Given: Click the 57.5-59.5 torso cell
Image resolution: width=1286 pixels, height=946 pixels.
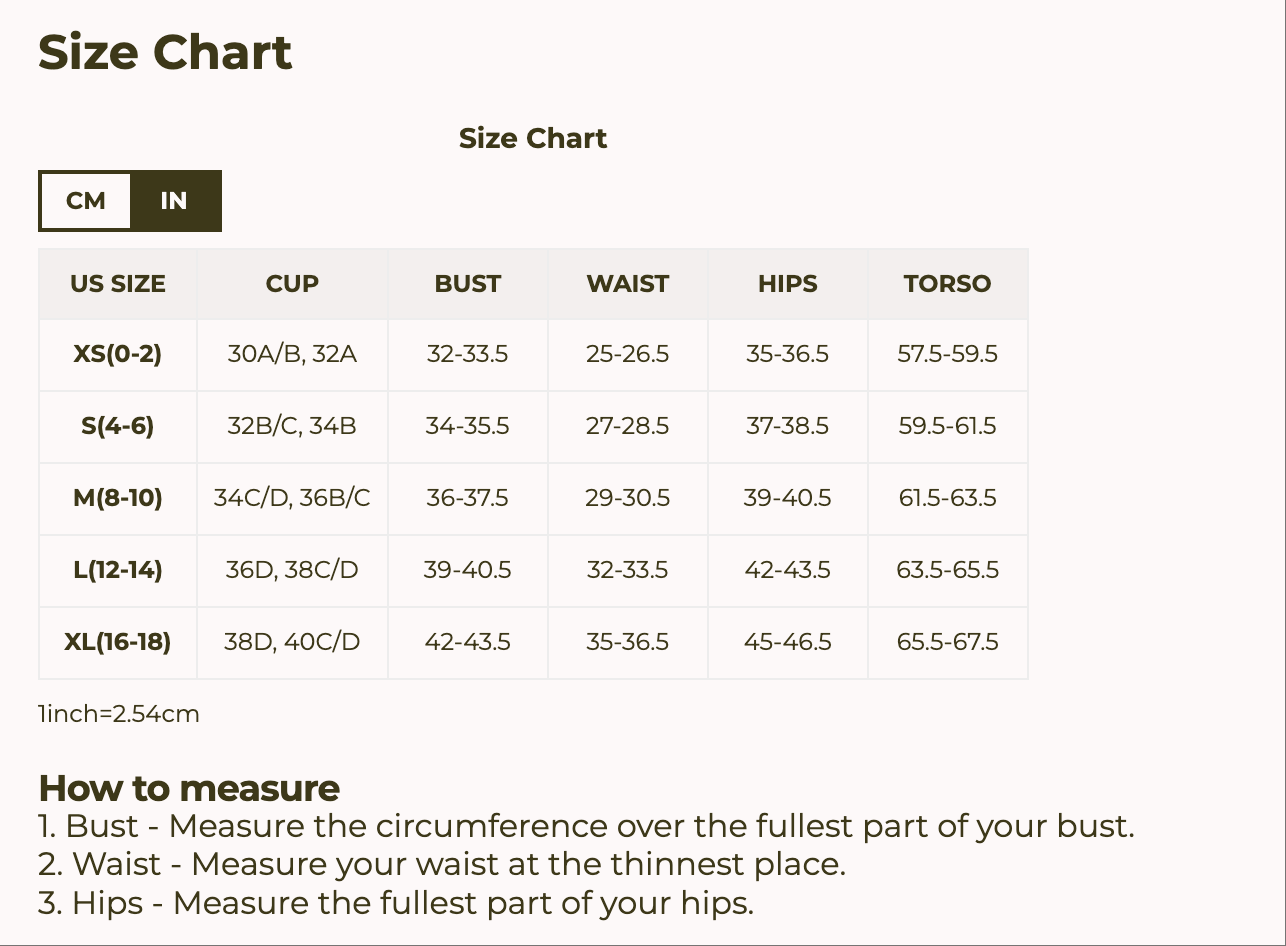Looking at the screenshot, I should (x=947, y=354).
